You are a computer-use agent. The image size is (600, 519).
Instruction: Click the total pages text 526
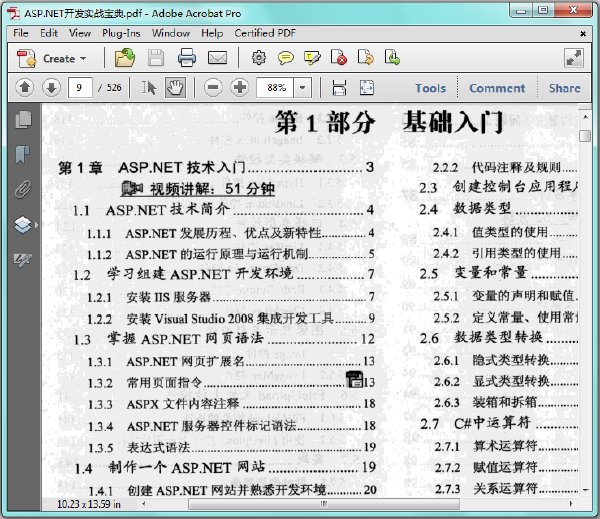(114, 88)
